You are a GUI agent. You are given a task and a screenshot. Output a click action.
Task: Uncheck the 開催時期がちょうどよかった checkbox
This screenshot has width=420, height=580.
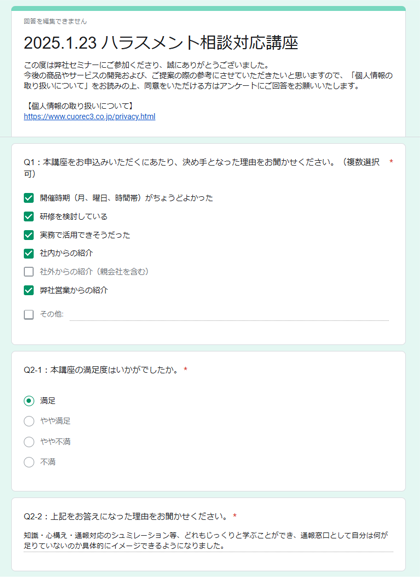coord(29,198)
